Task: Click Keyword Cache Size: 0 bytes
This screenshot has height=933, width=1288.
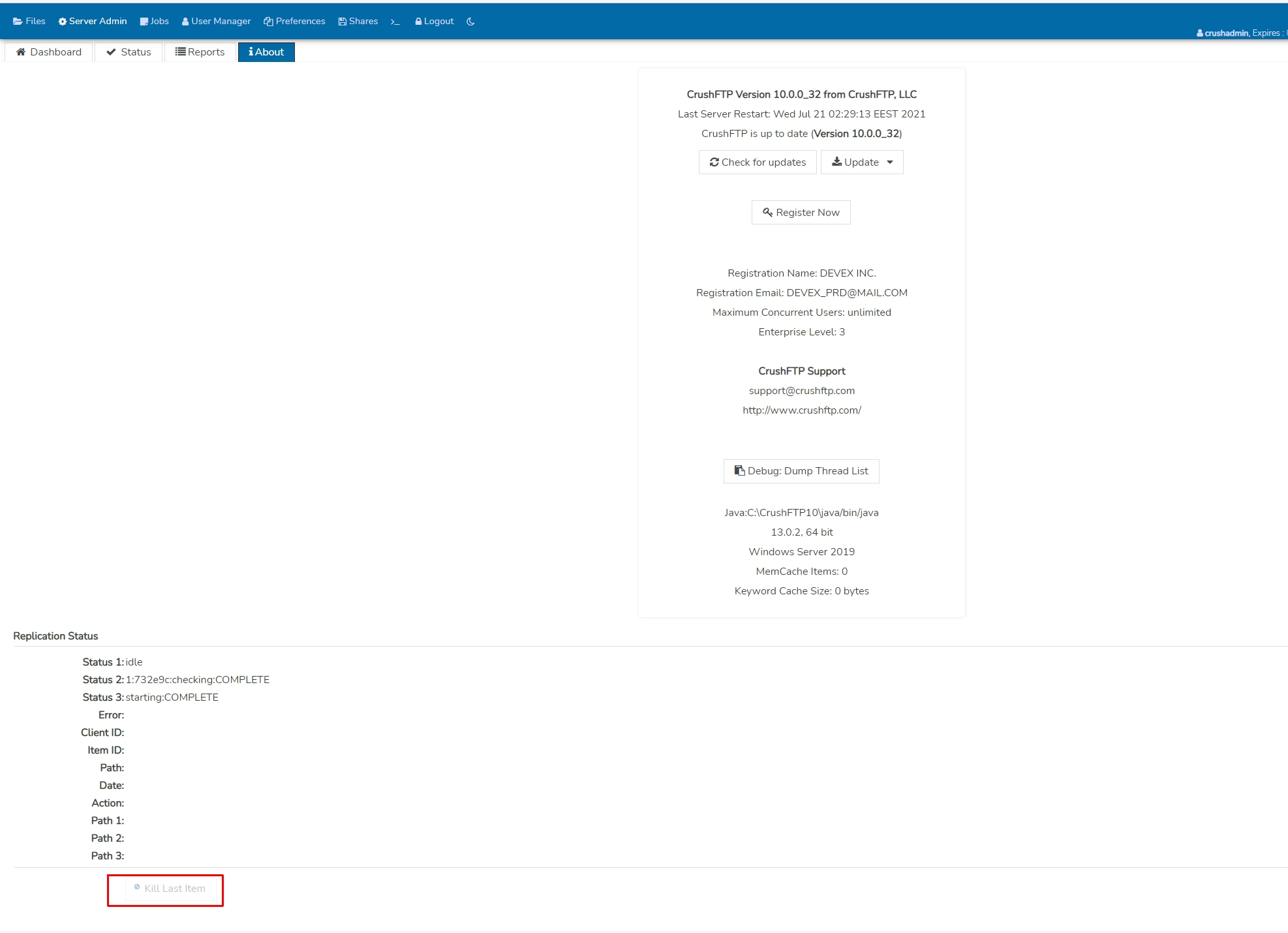Action: click(x=801, y=591)
